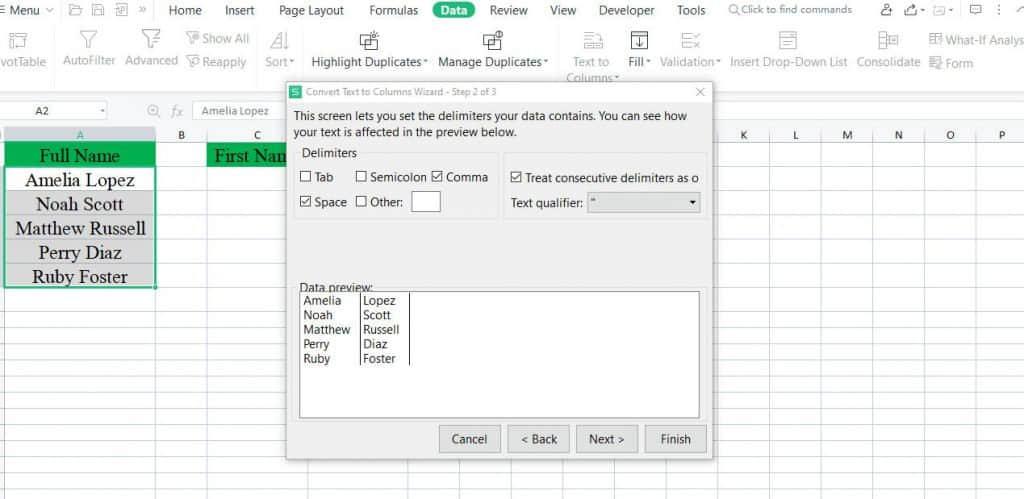
Task: Tick the Semicolon delimiter checkbox
Action: coord(361,177)
